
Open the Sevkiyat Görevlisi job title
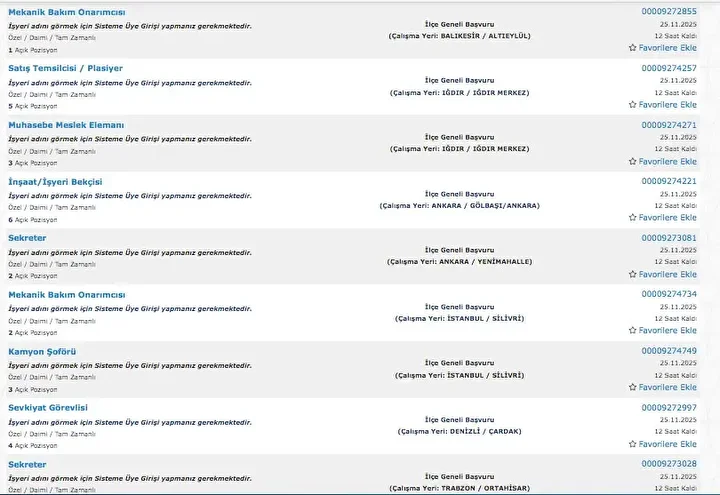[48, 408]
